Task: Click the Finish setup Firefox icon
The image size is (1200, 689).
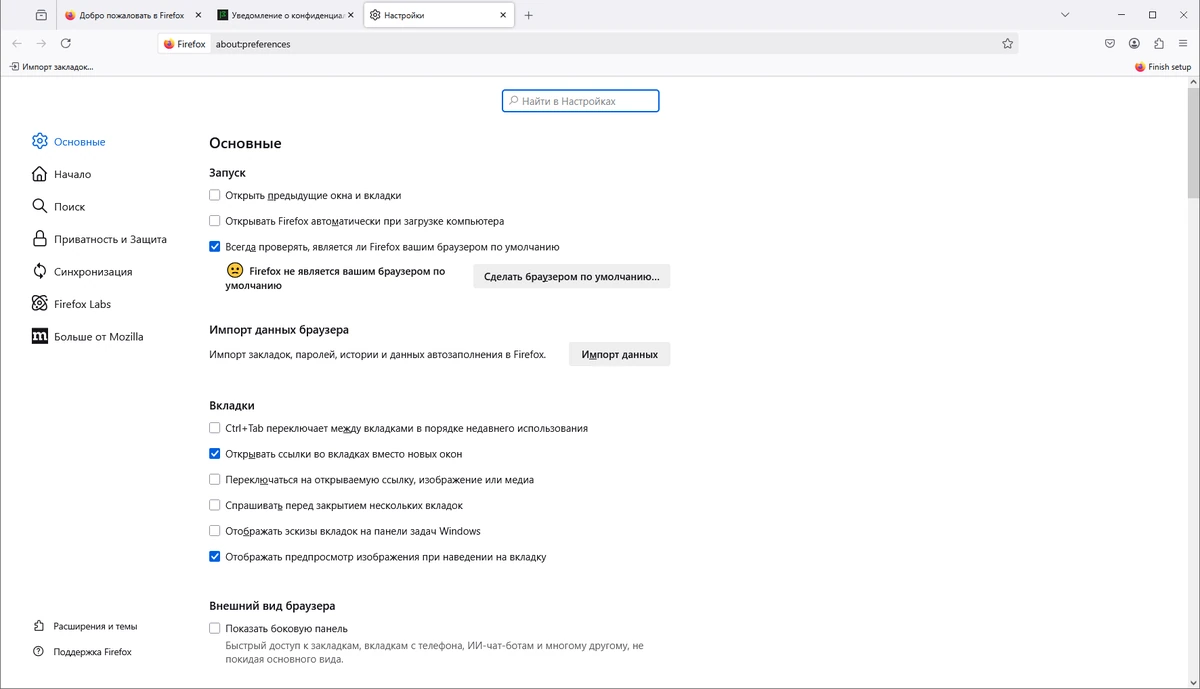Action: [x=1140, y=67]
